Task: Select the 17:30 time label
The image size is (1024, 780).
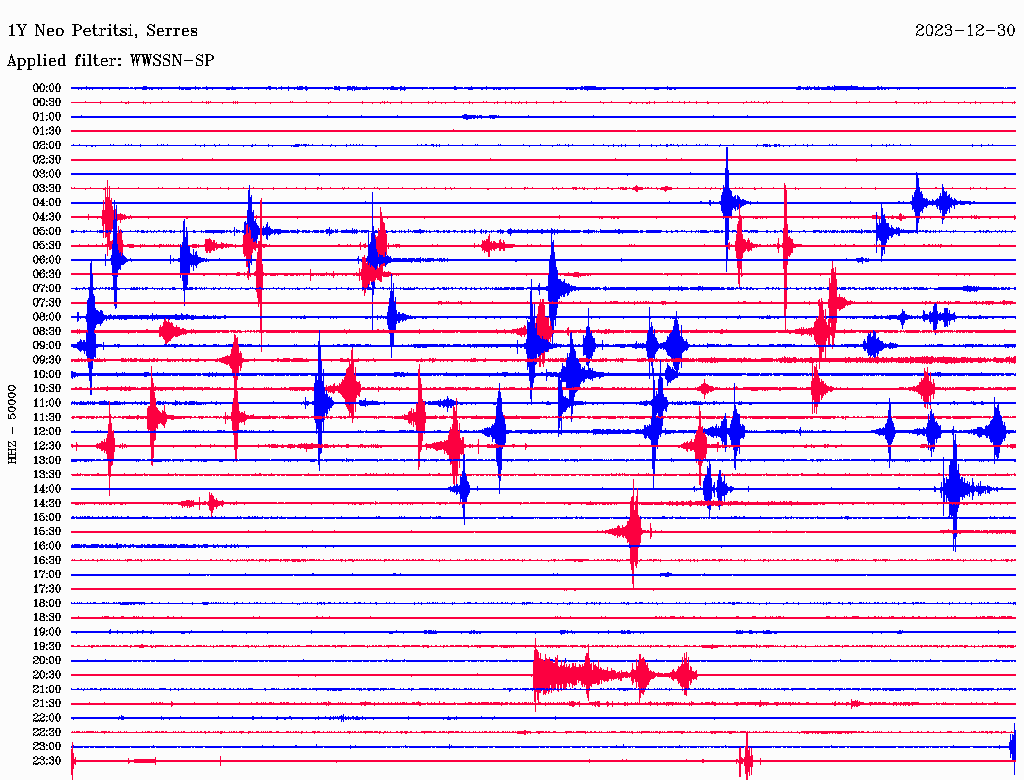Action: tap(47, 589)
